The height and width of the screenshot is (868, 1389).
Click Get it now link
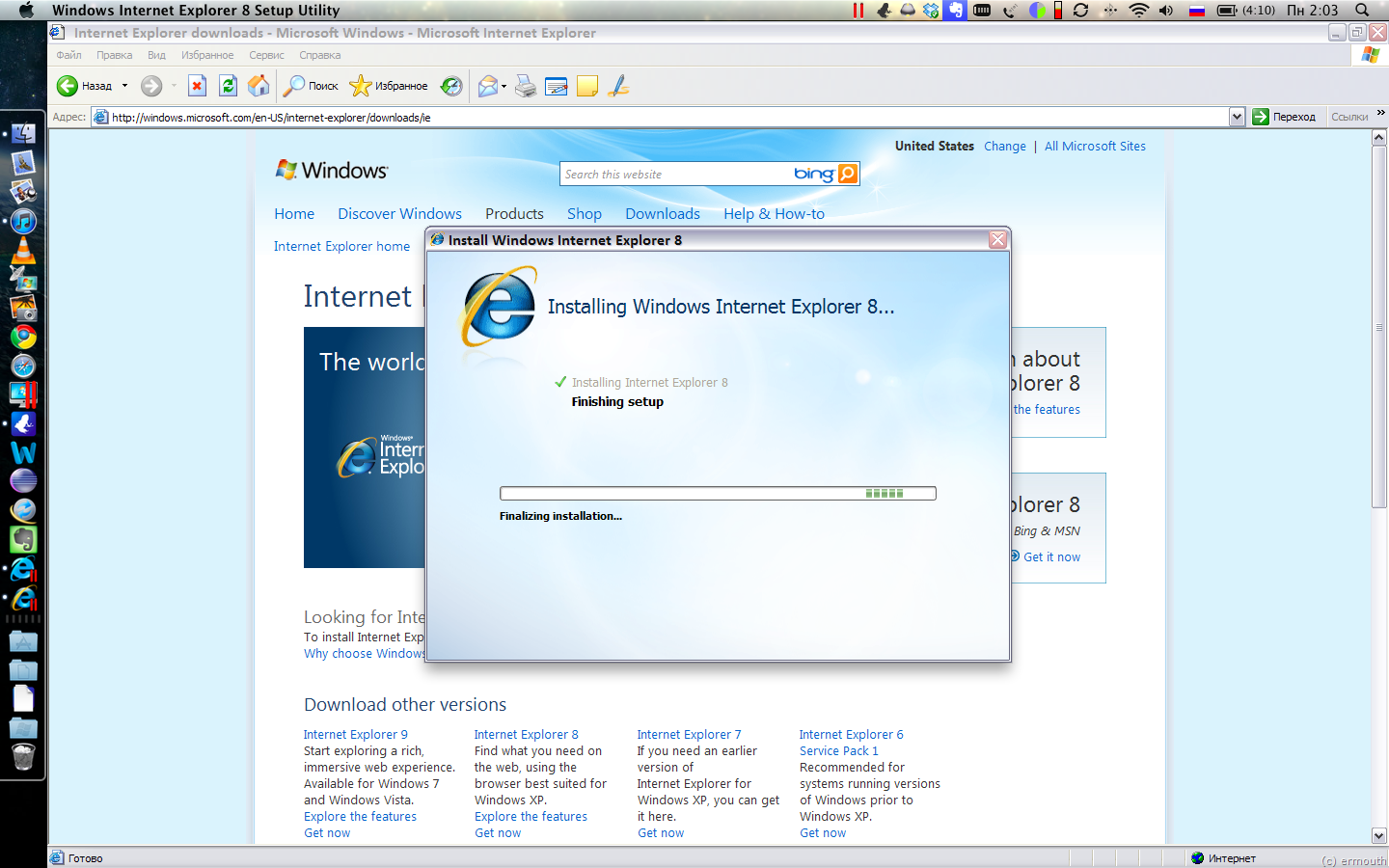coord(1051,557)
